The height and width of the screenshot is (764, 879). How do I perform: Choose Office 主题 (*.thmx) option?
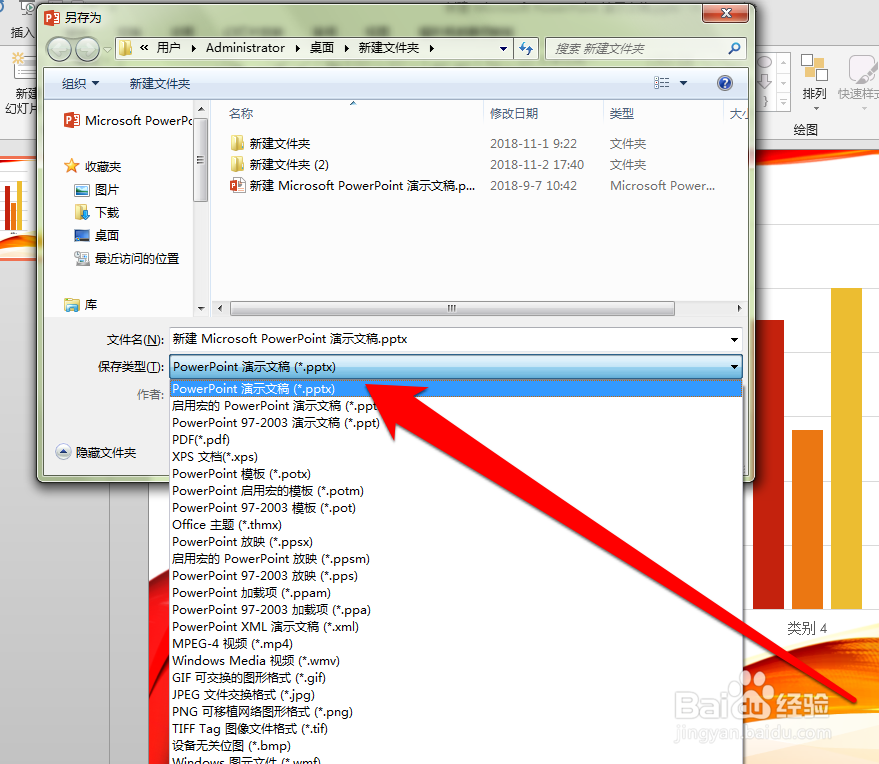tap(456, 525)
